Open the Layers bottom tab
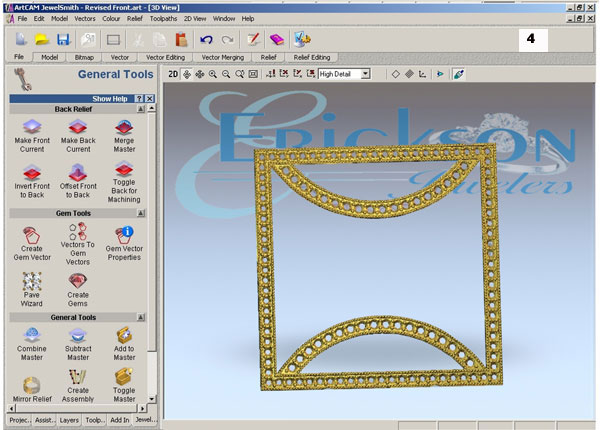Screen dimensions: 600x430 (69, 420)
